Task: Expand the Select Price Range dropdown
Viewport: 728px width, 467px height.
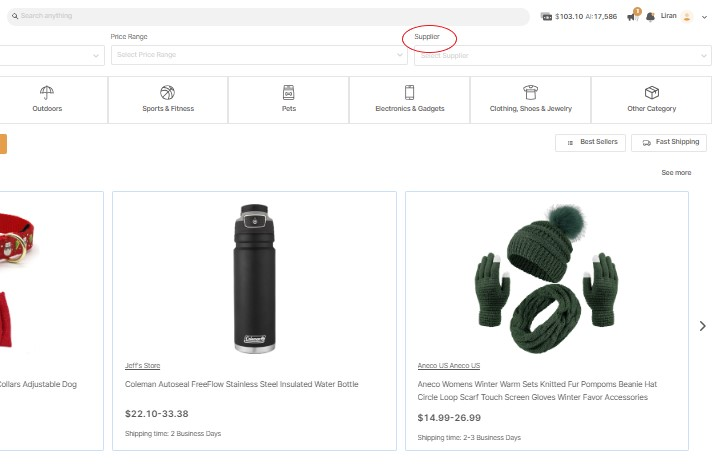Action: click(257, 55)
